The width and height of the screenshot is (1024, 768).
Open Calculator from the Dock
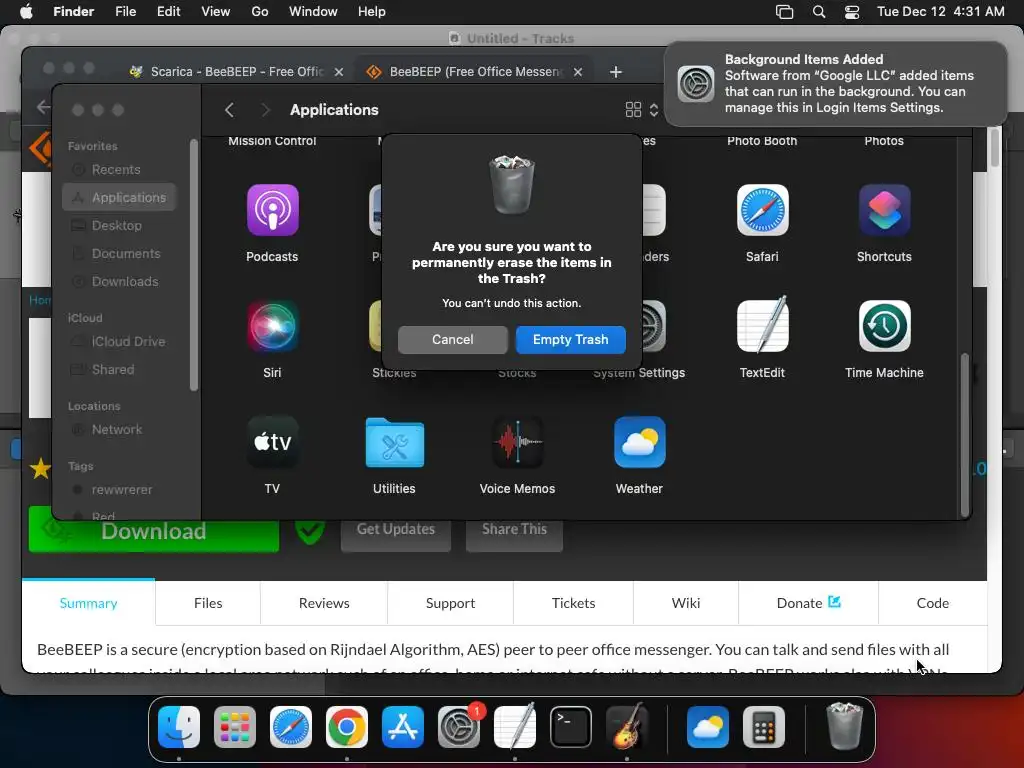click(x=764, y=727)
